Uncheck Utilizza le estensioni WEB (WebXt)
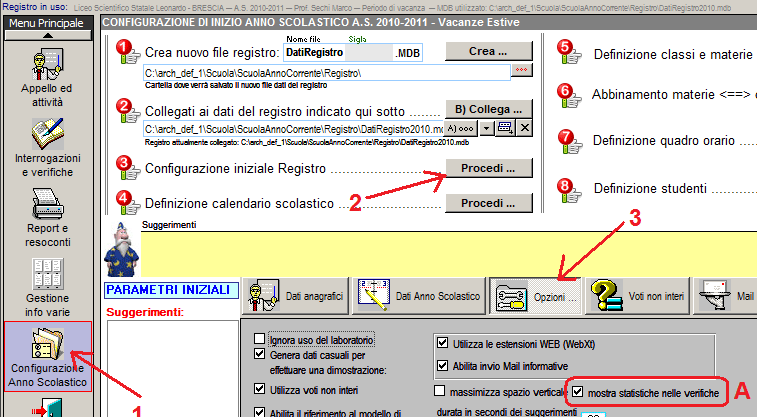The image size is (757, 417). (x=443, y=341)
